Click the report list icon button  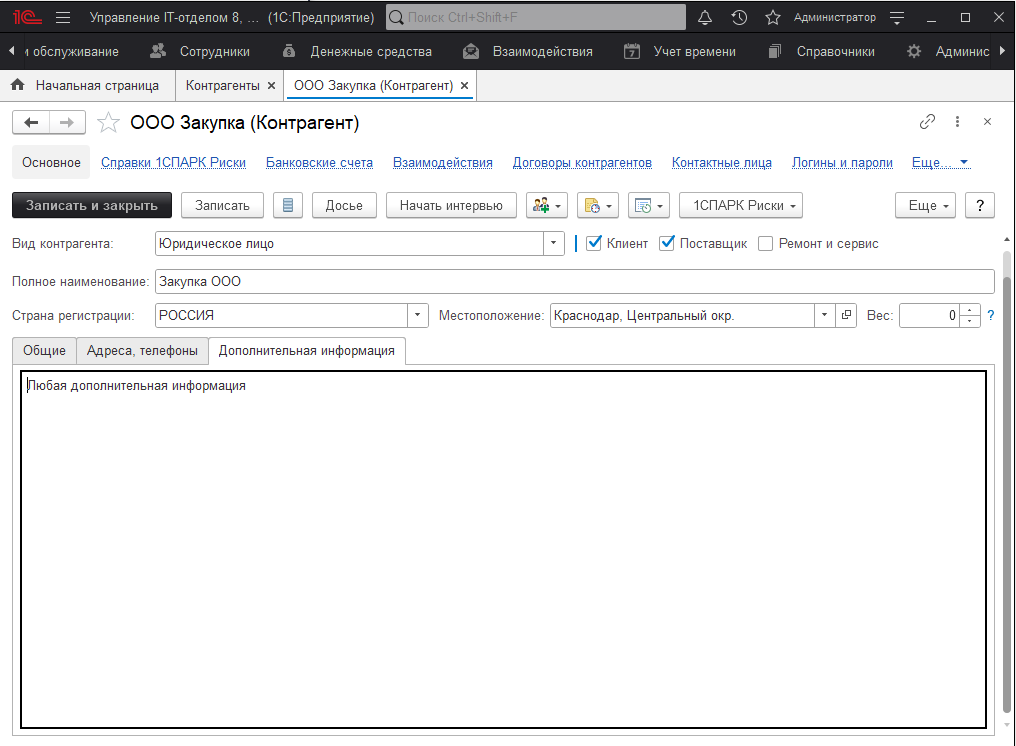coord(288,205)
